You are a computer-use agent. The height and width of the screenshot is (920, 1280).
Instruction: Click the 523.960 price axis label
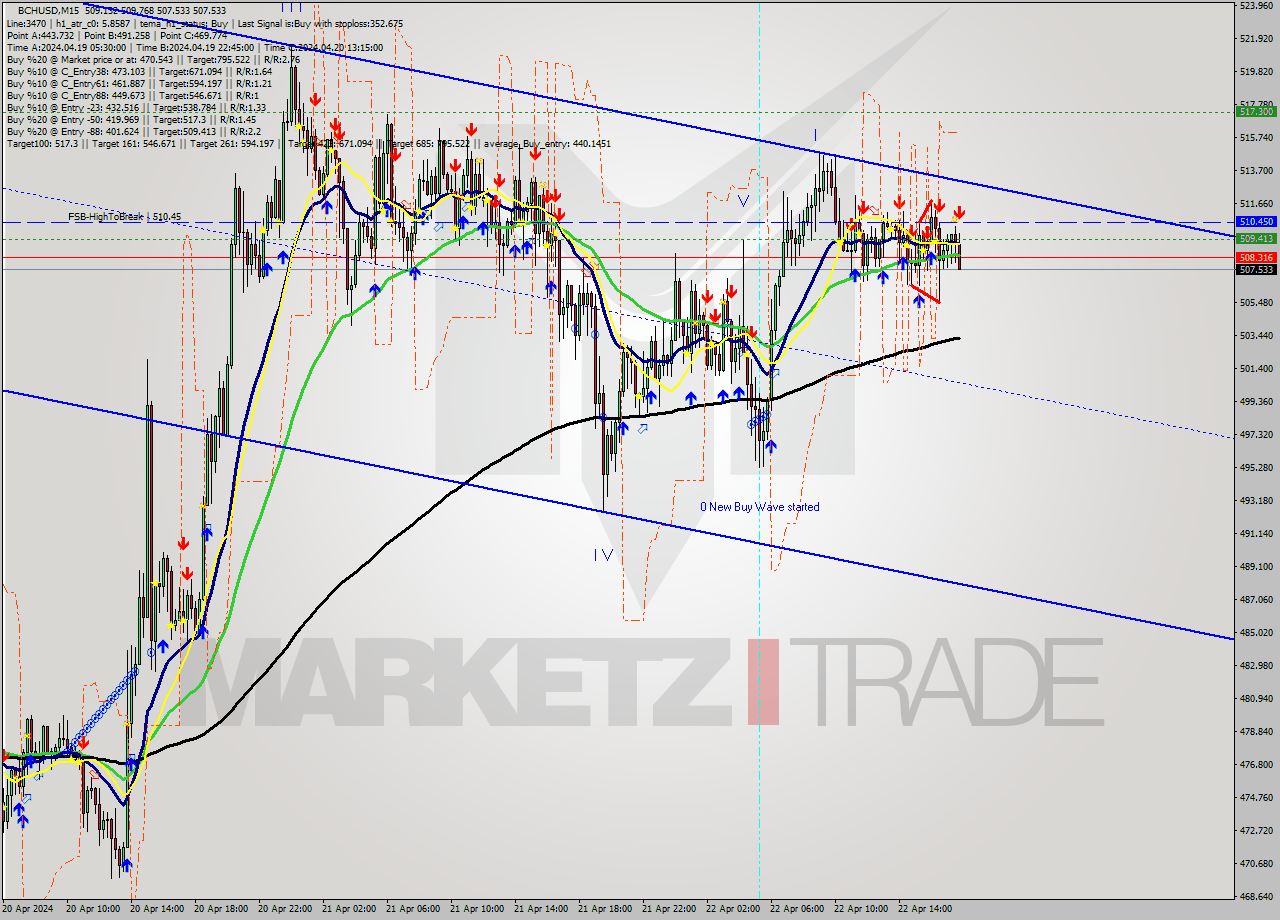point(1255,6)
